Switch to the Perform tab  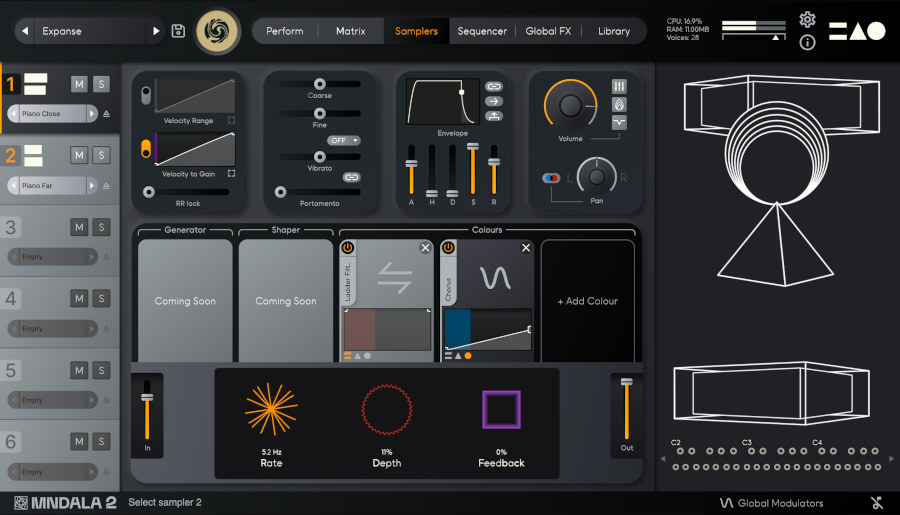285,31
